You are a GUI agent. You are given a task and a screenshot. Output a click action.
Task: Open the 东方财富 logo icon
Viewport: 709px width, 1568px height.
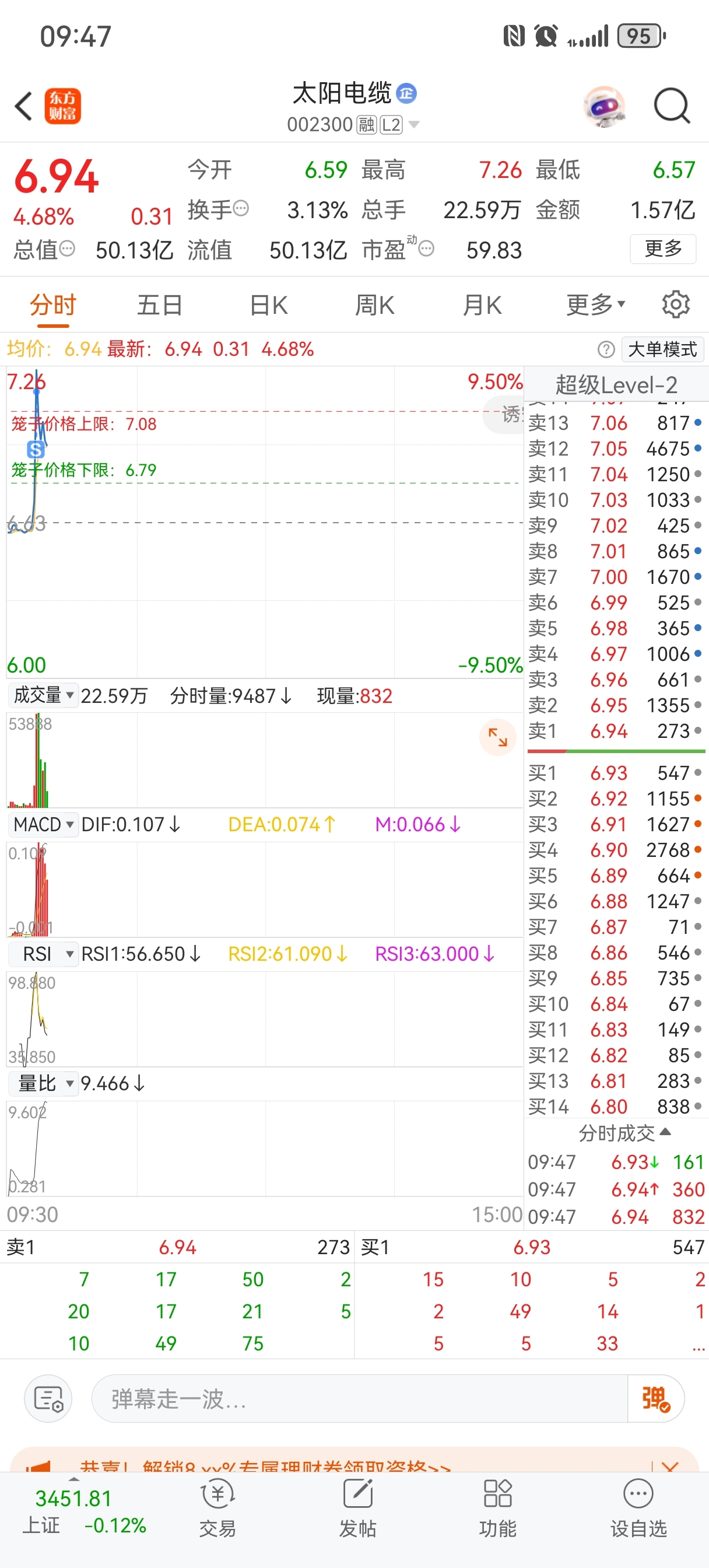click(63, 107)
